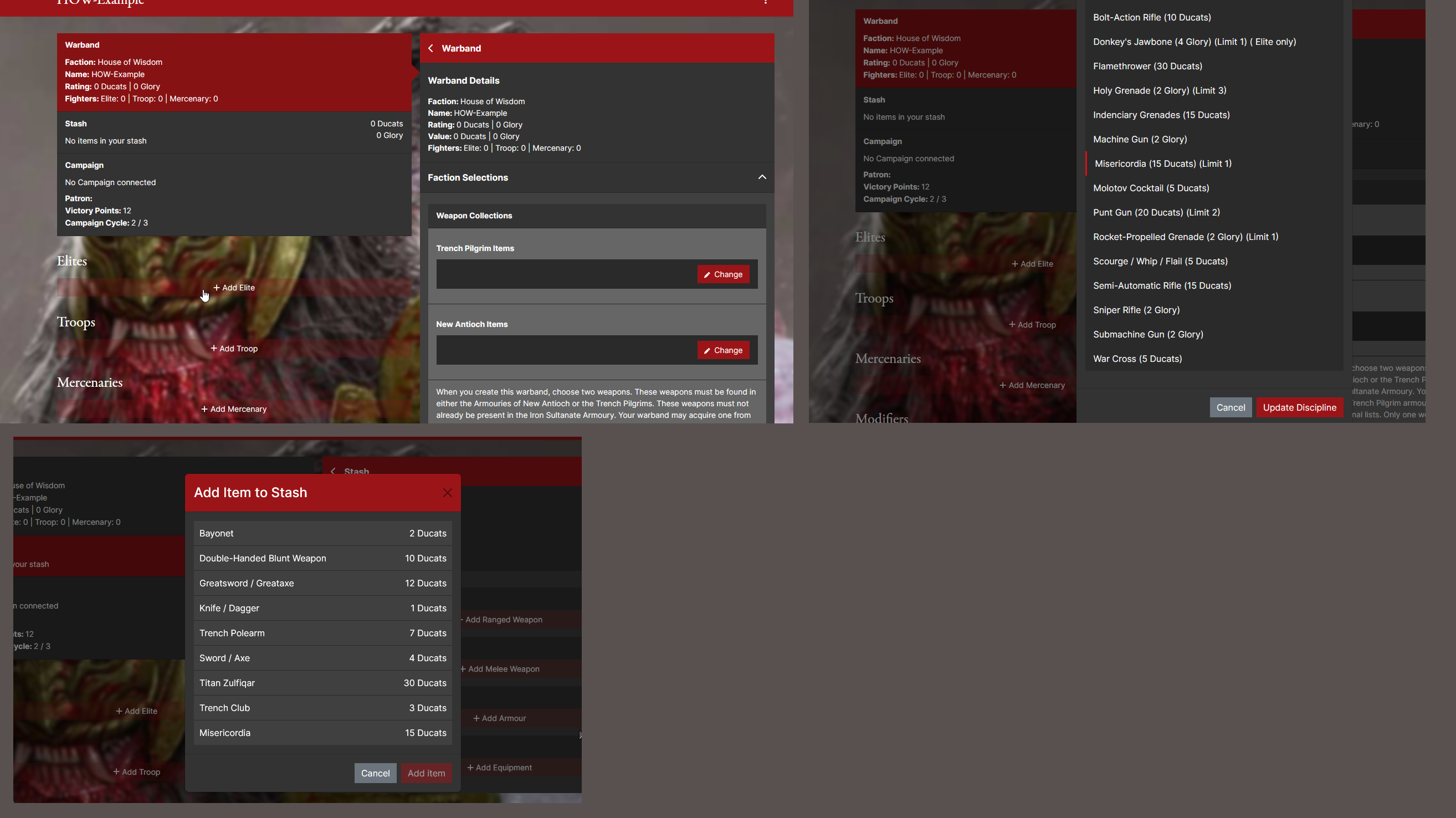Select Indenciary Grenades (15 Ducats) option

(1213, 114)
